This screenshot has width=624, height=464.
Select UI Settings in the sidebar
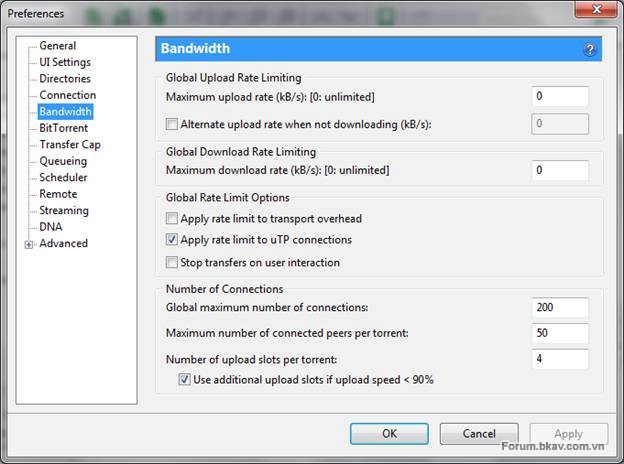pyautogui.click(x=64, y=62)
